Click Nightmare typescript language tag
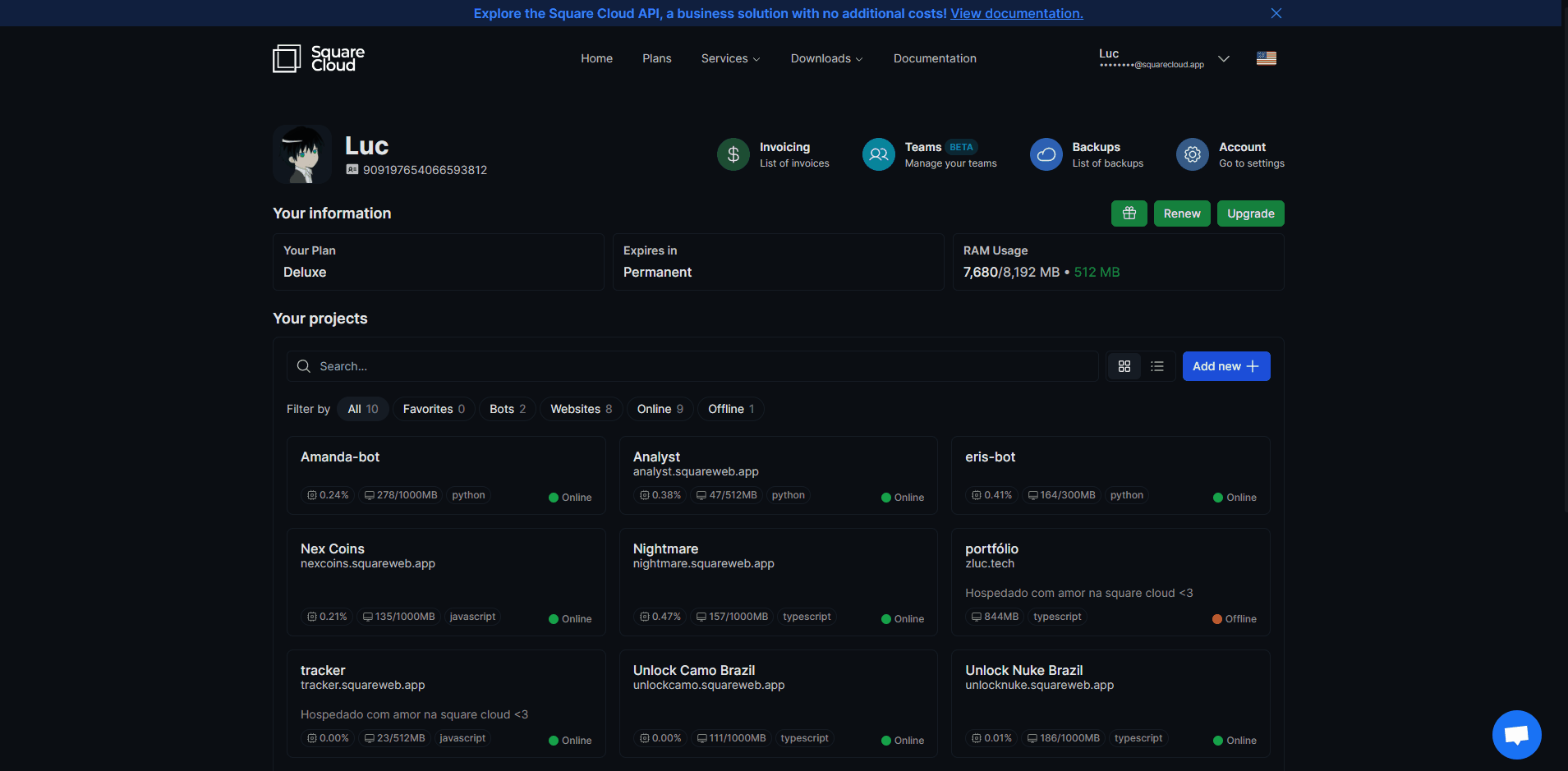This screenshot has width=1568, height=771. point(807,617)
